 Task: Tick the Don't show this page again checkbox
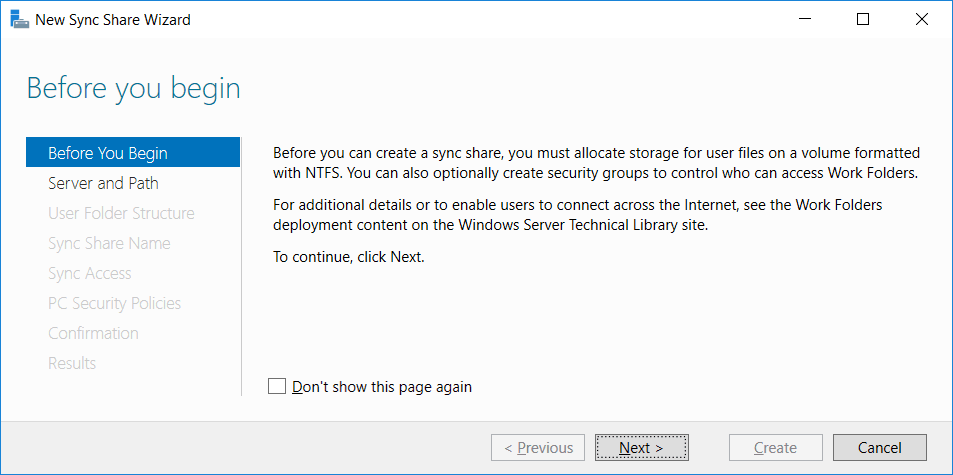coord(277,386)
